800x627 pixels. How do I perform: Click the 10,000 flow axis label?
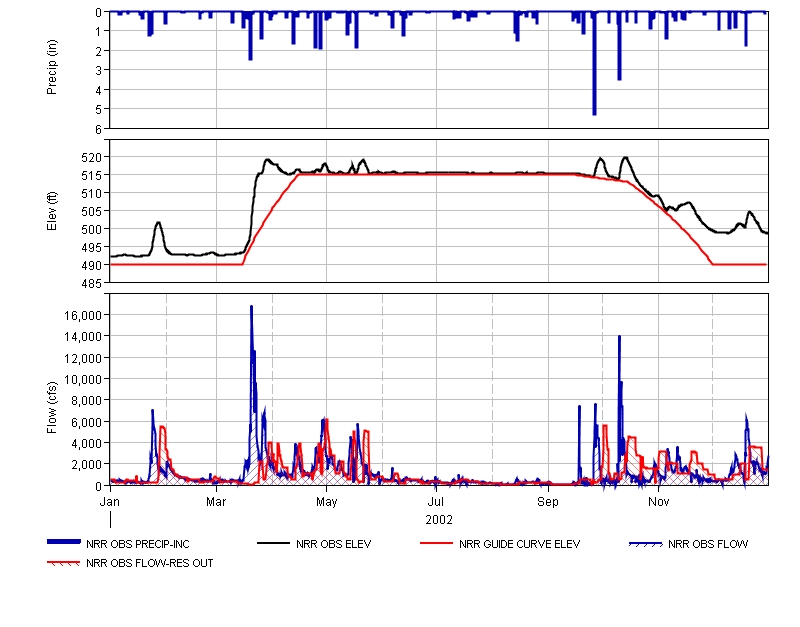83,379
